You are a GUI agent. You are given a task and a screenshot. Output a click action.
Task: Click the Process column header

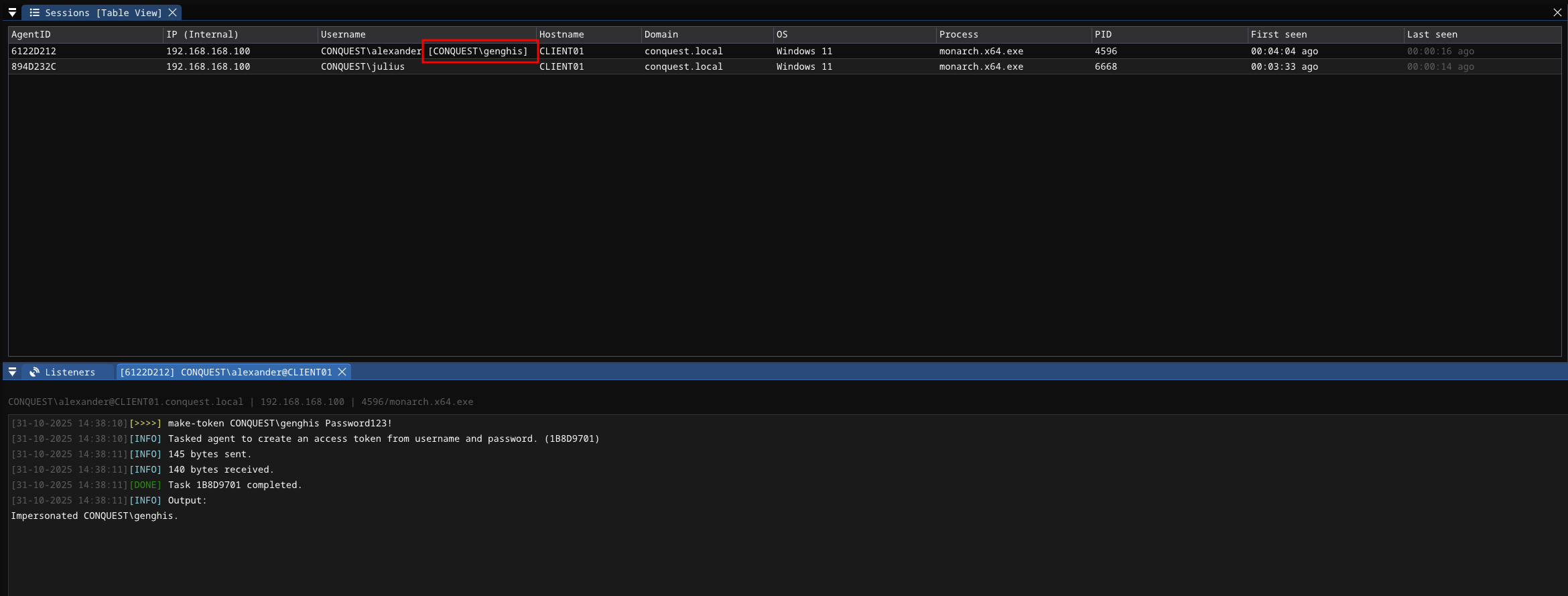[x=958, y=34]
